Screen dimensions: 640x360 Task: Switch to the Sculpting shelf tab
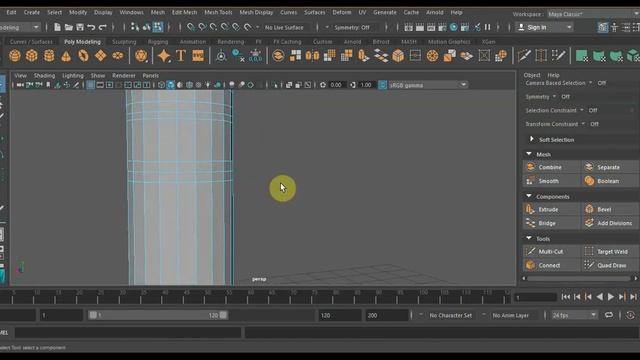[124, 42]
